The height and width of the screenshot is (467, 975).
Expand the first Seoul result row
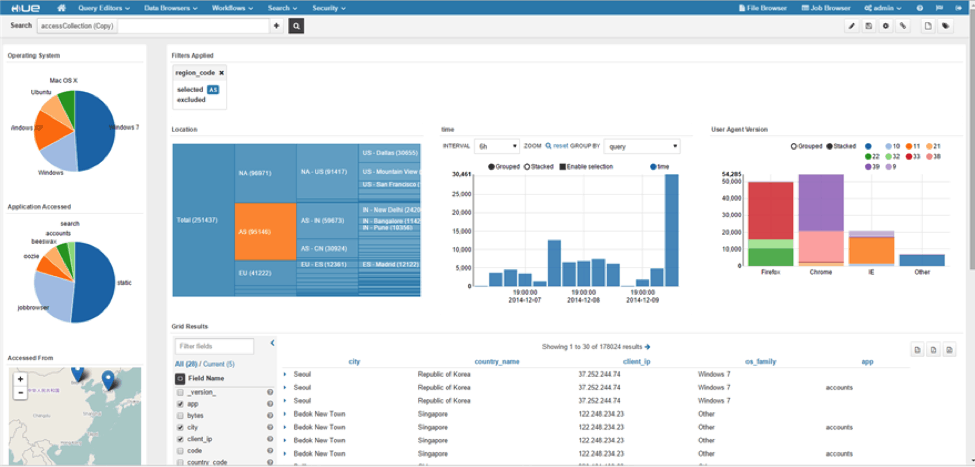coord(285,374)
